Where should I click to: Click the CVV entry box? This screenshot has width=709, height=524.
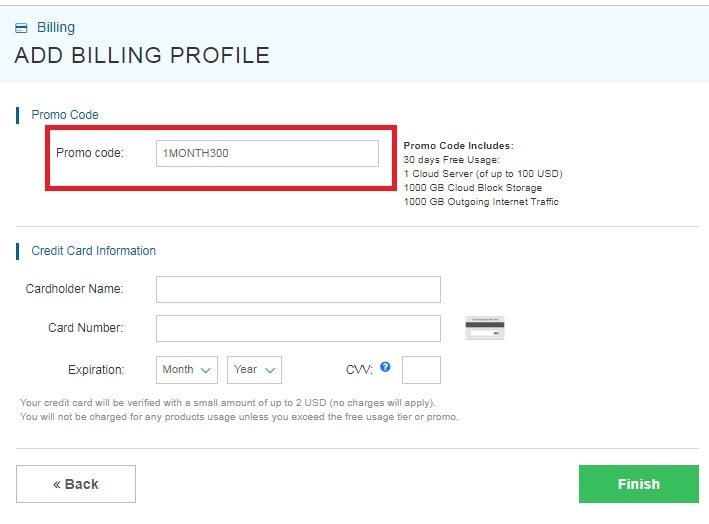(x=421, y=370)
